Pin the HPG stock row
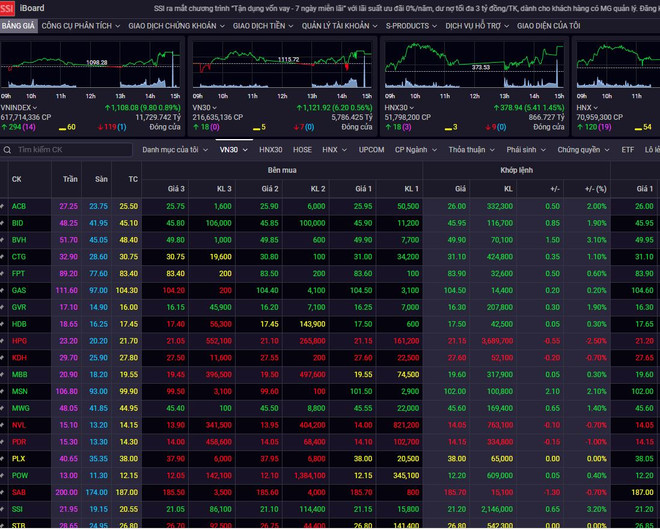Image resolution: width=660 pixels, height=530 pixels. pos(3,341)
